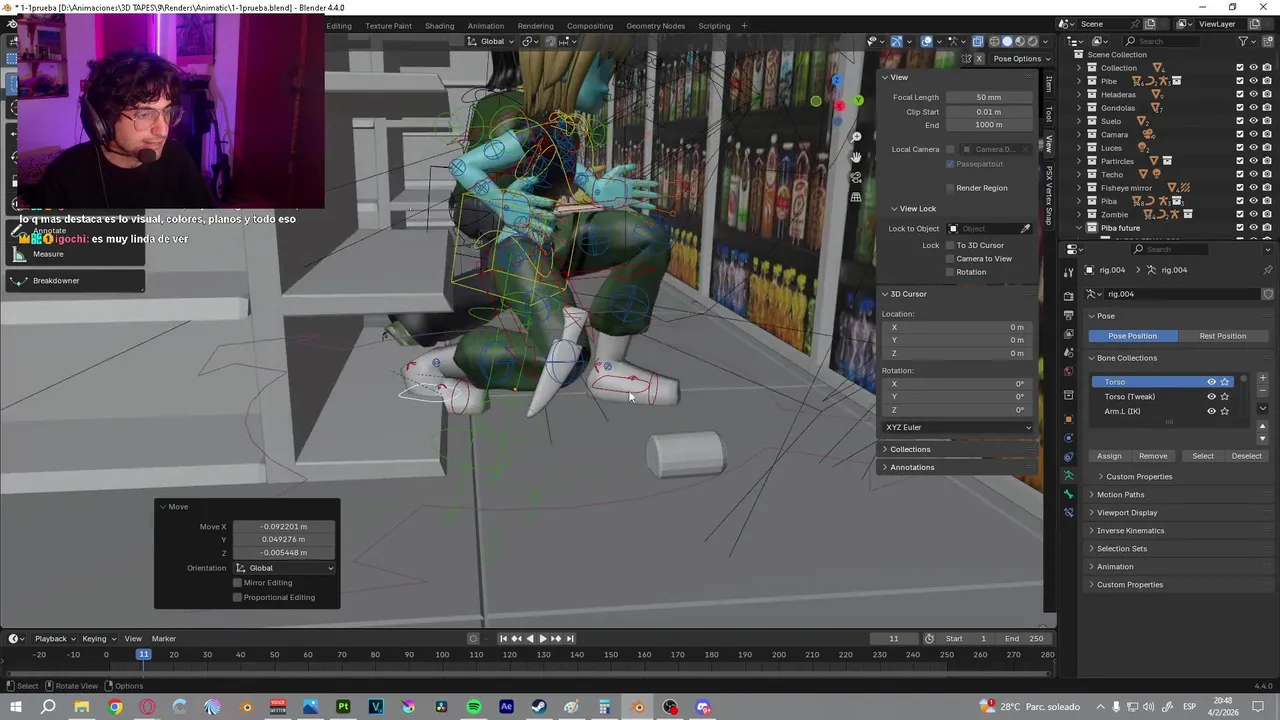Expand Inverse Kinematics panel
Viewport: 1280px width, 720px height.
click(1130, 531)
